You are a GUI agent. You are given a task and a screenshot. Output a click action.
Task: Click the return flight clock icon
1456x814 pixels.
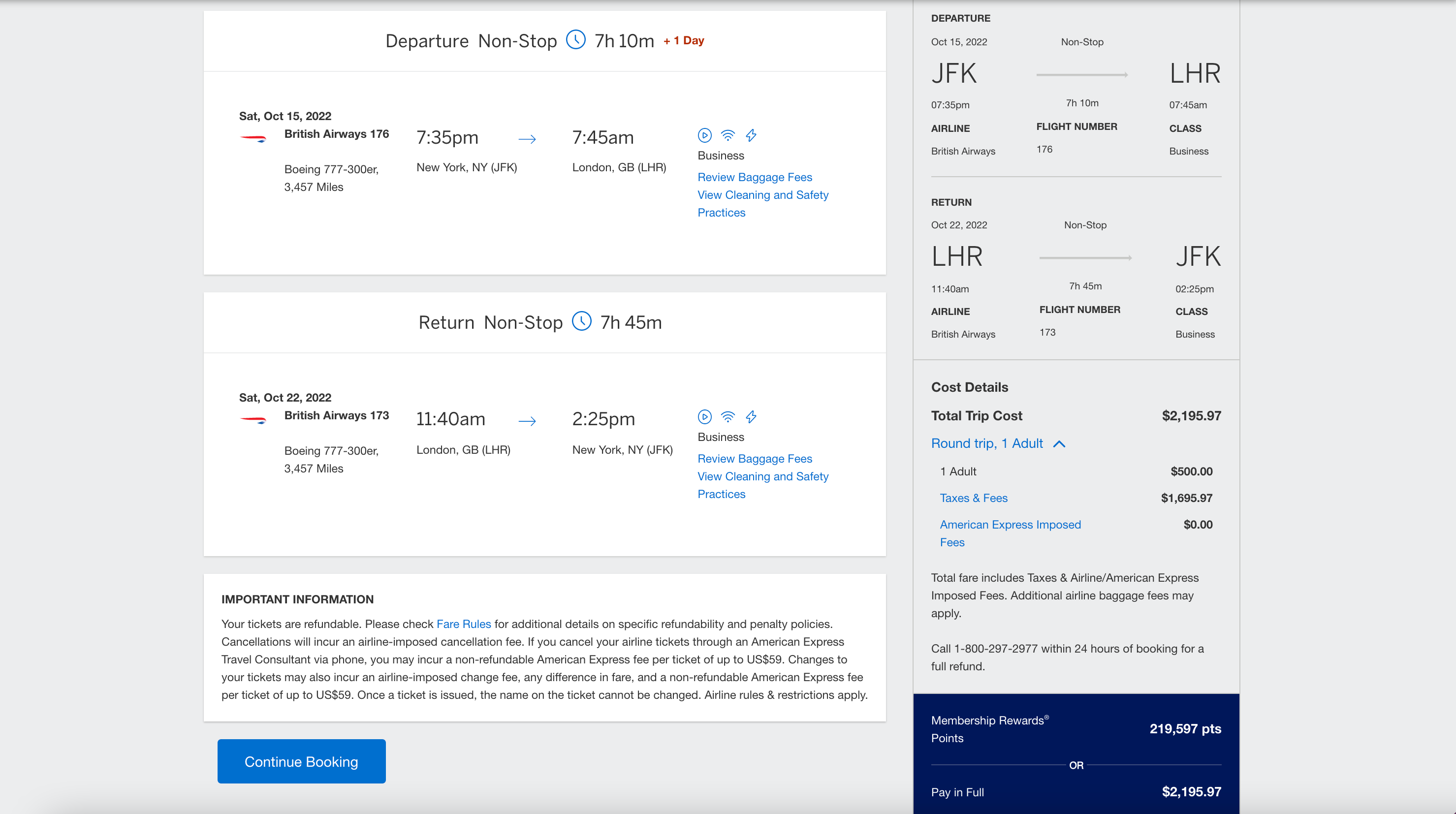pyautogui.click(x=582, y=322)
